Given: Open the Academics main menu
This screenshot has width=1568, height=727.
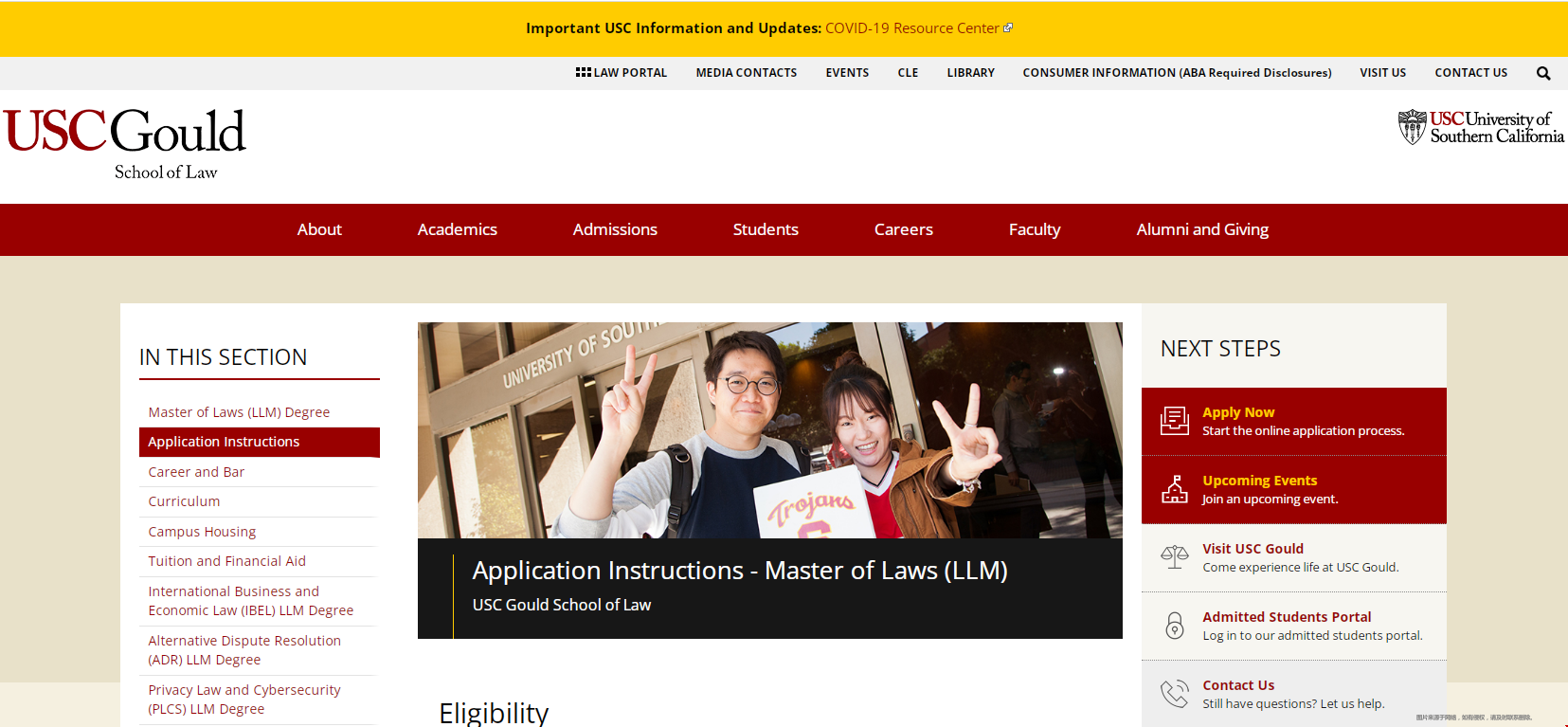Looking at the screenshot, I should [458, 229].
